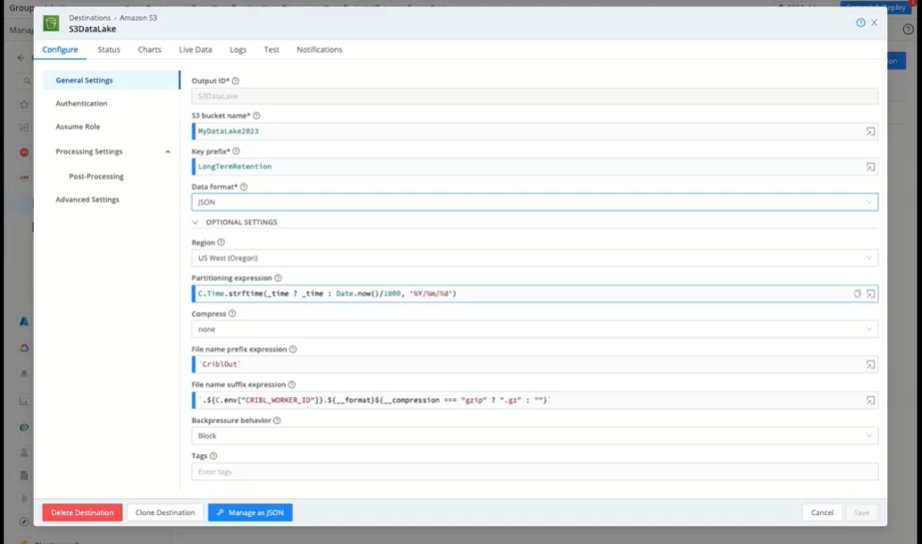Image resolution: width=922 pixels, height=544 pixels.
Task: Click the Delete Destination button
Action: [x=82, y=513]
